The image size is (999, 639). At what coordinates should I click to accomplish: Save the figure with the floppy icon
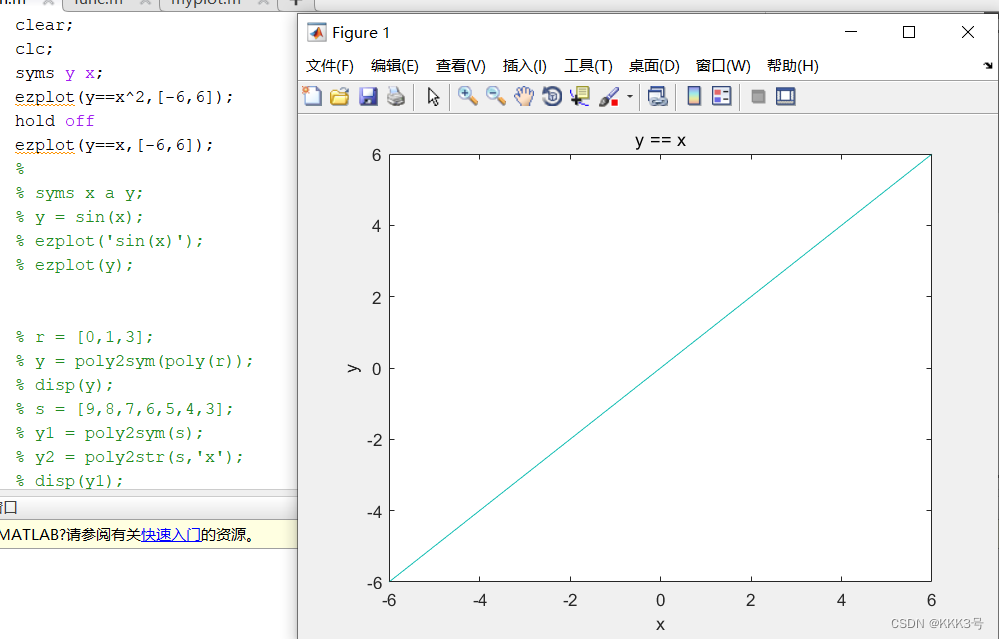tap(368, 96)
